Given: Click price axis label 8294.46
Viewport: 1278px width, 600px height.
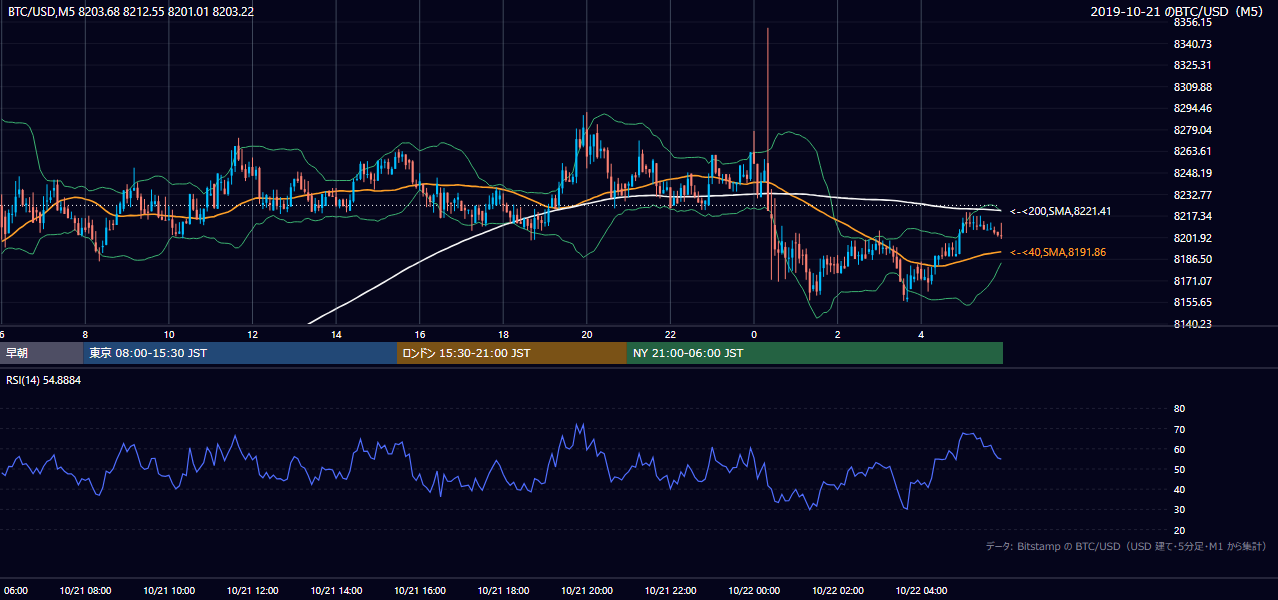Looking at the screenshot, I should pyautogui.click(x=1193, y=108).
